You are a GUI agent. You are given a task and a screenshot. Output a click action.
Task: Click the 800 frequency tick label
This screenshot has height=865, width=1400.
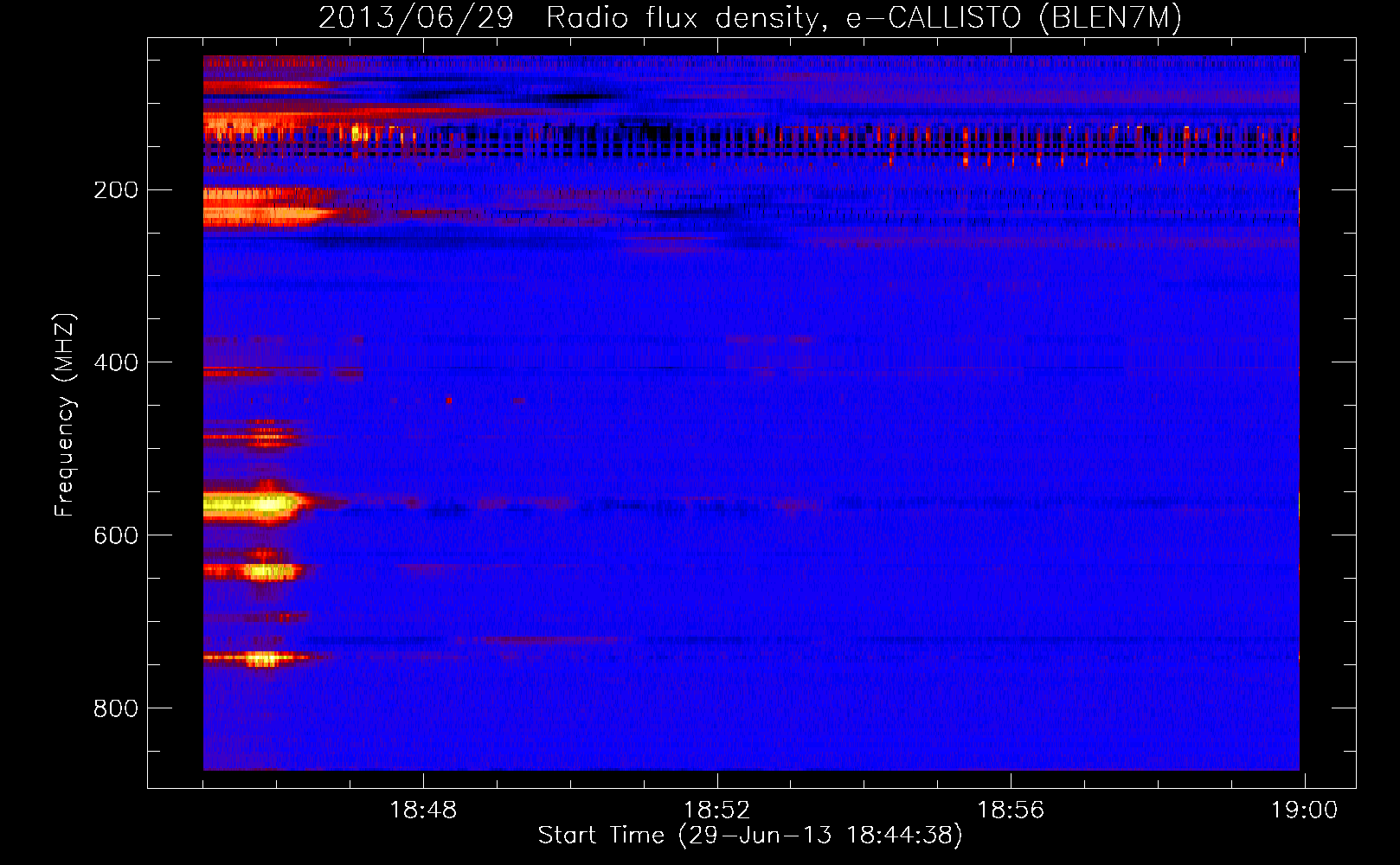[x=116, y=708]
